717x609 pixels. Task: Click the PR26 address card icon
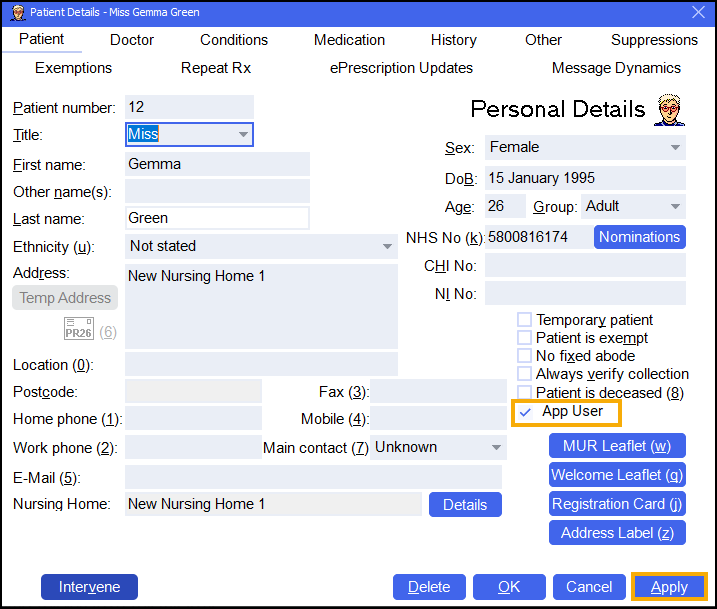click(78, 331)
